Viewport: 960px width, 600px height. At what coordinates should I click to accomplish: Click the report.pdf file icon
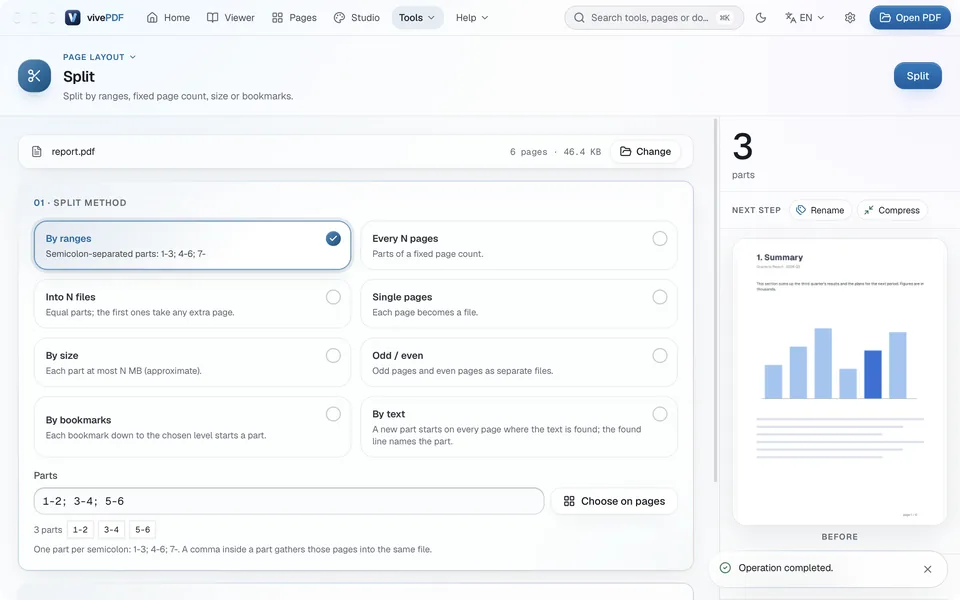point(37,151)
